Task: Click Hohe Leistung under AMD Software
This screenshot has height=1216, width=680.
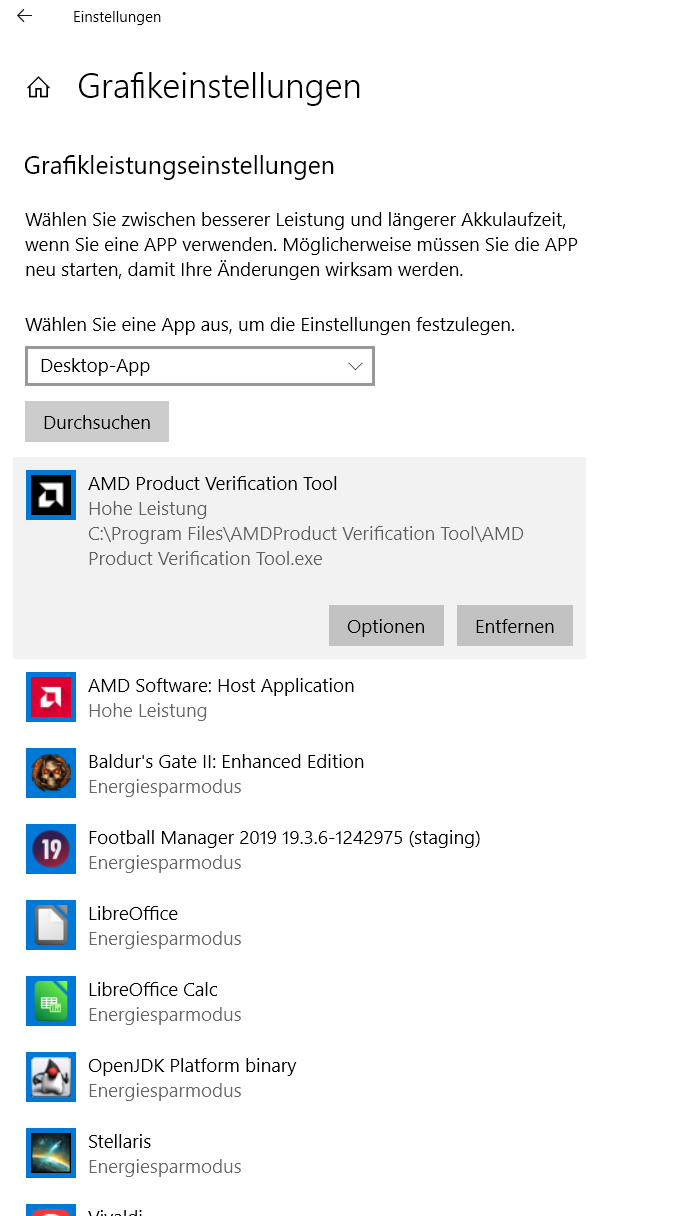Action: pyautogui.click(x=148, y=710)
